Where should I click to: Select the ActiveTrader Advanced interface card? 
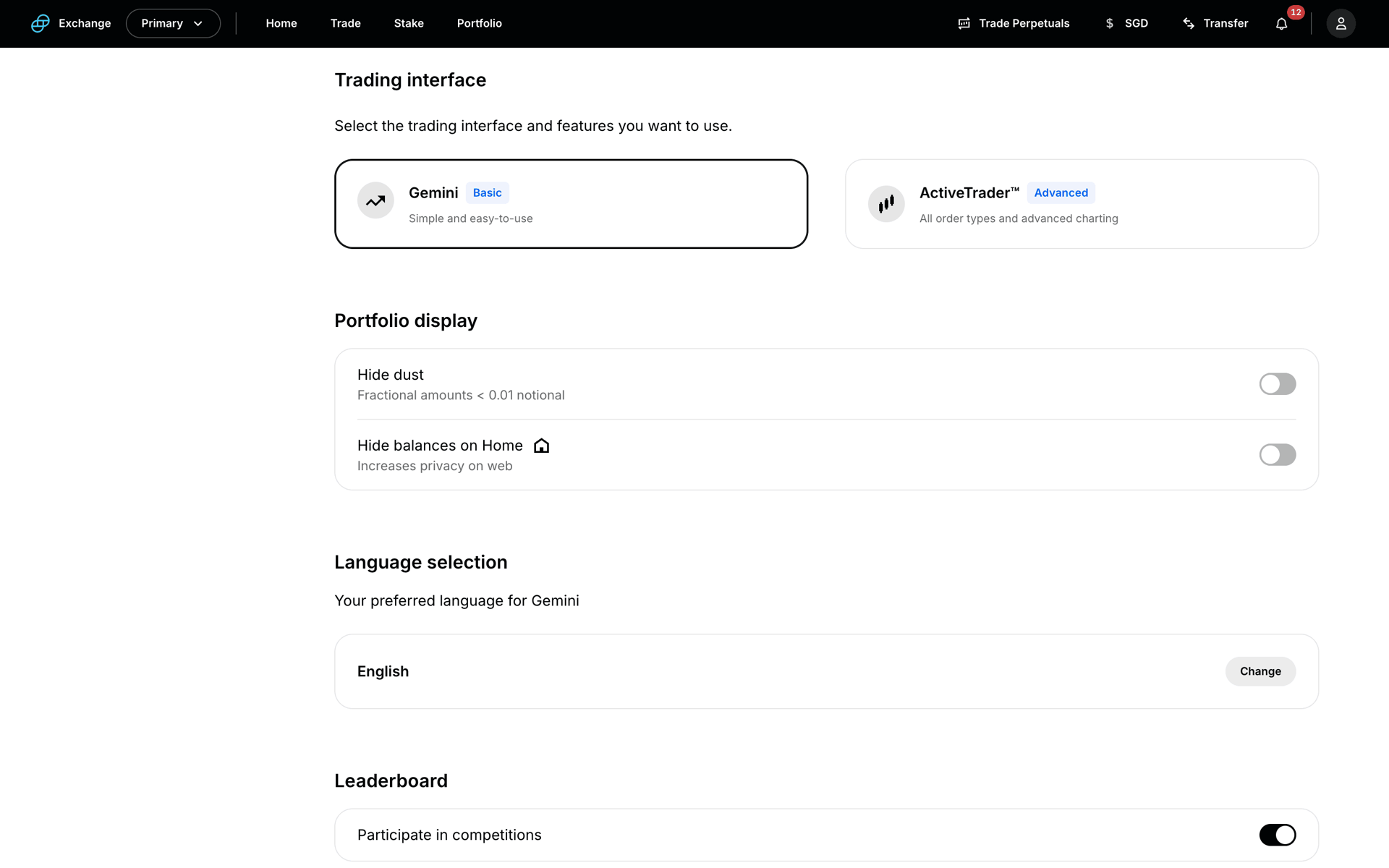coord(1082,204)
